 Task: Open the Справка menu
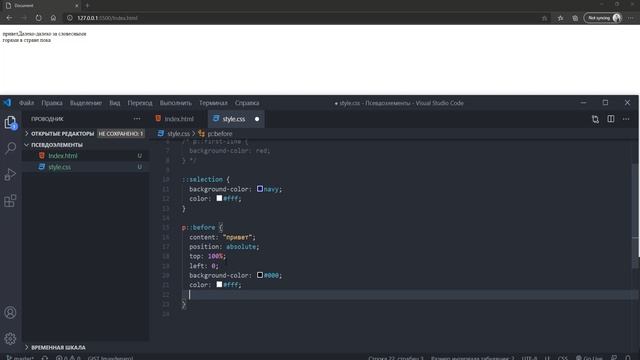[247, 103]
